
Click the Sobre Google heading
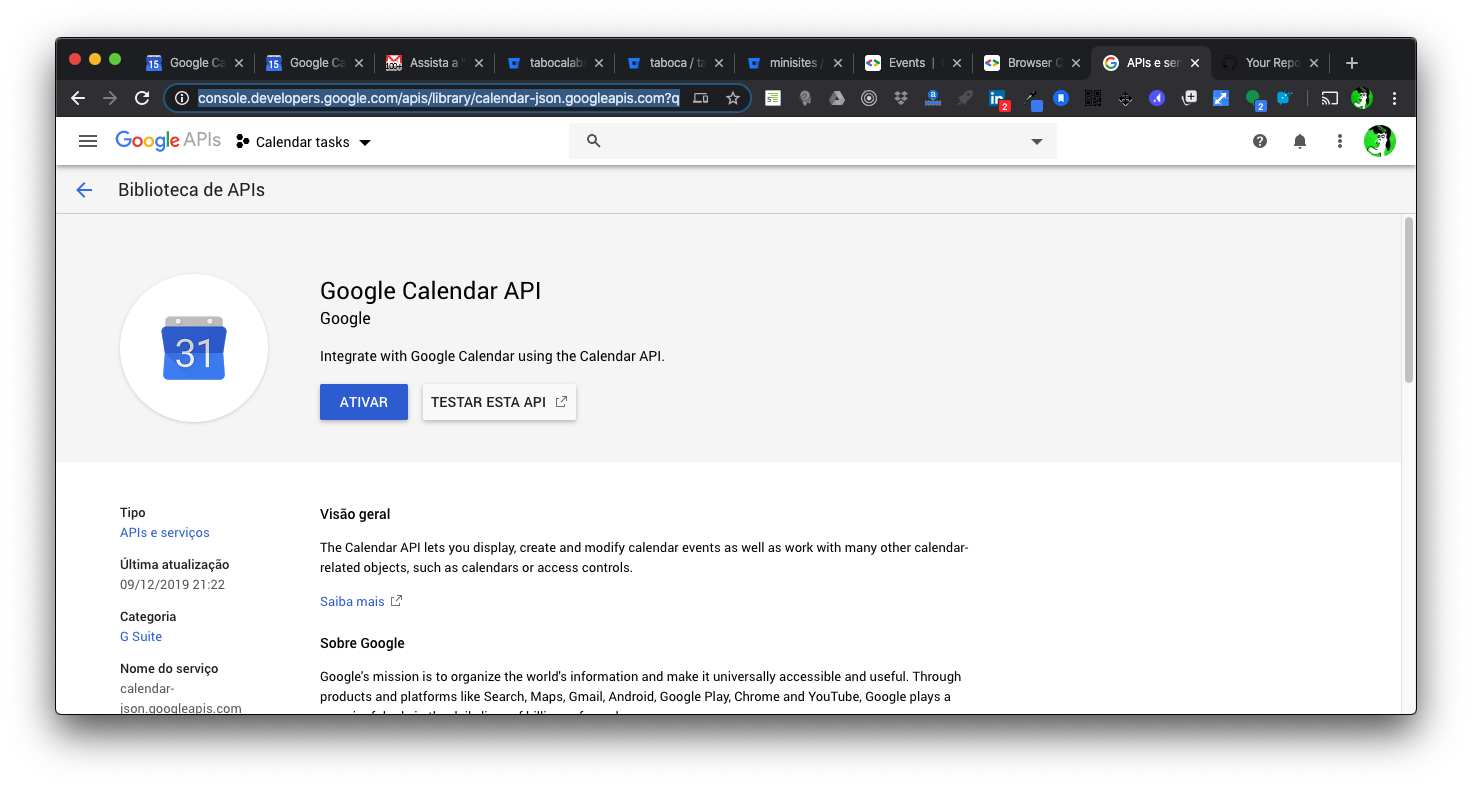coord(362,643)
